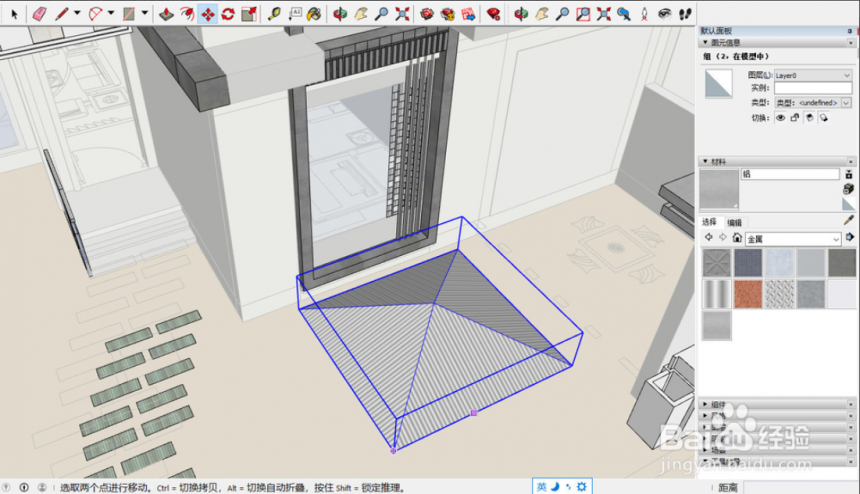Close the 材料 panel
This screenshot has width=860, height=494.
click(x=851, y=161)
